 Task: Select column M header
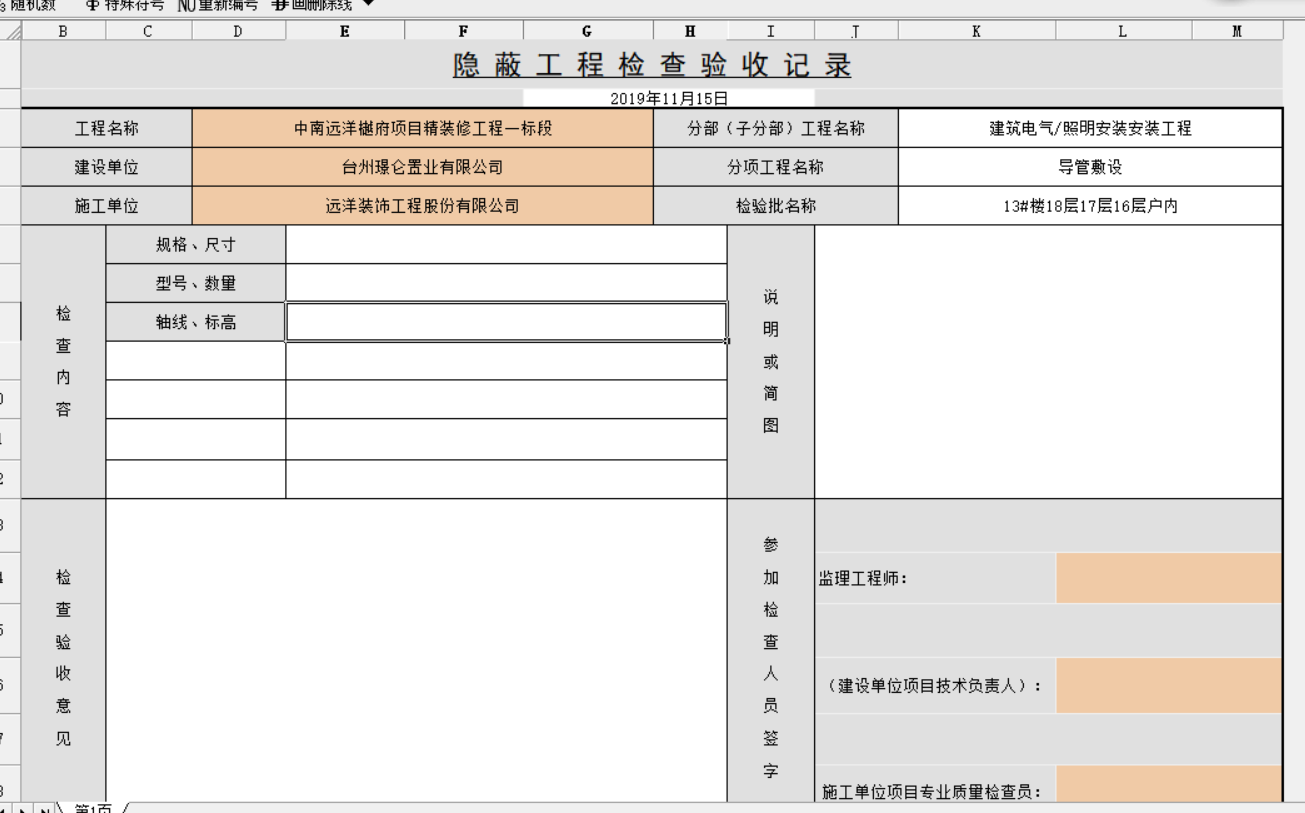1237,31
